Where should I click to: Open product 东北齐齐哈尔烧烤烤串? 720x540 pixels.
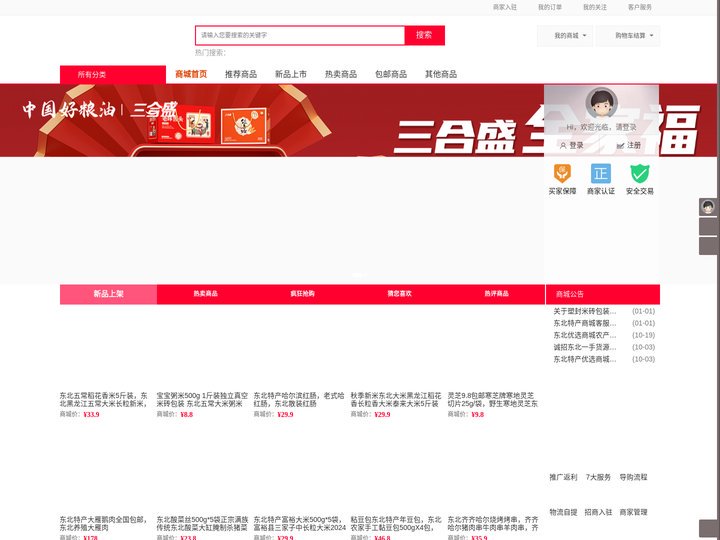[493, 524]
